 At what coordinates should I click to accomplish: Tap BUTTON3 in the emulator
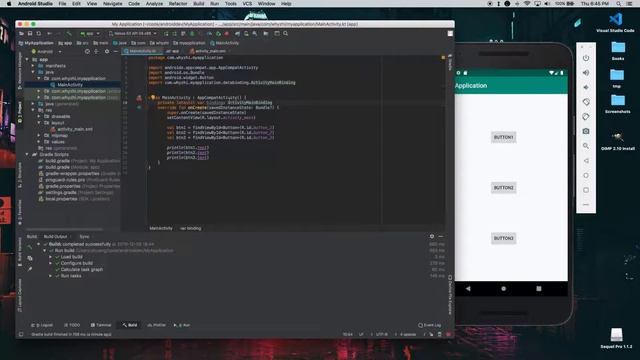pyautogui.click(x=503, y=238)
